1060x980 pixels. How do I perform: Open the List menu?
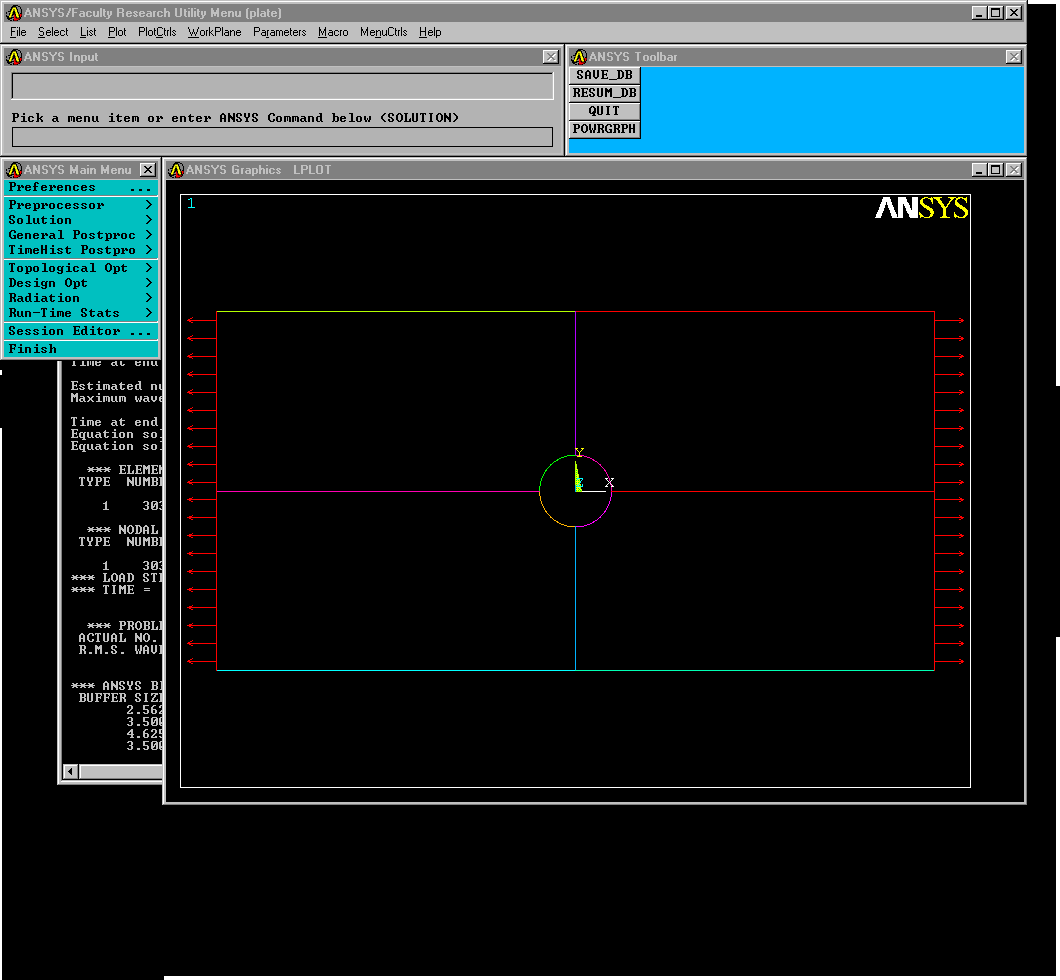pos(88,32)
